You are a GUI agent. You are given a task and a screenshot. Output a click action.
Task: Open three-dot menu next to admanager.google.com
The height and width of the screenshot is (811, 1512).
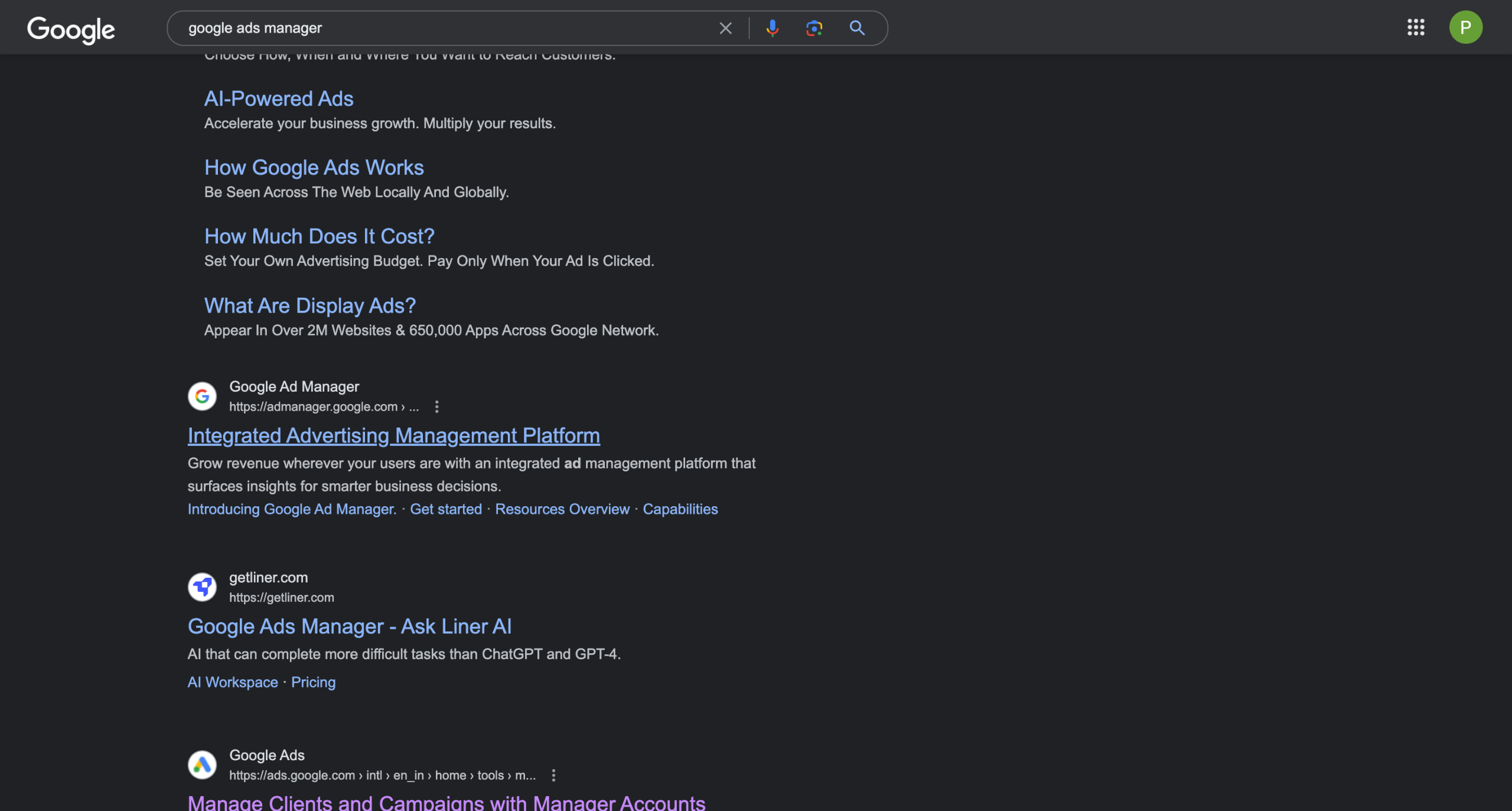click(436, 406)
